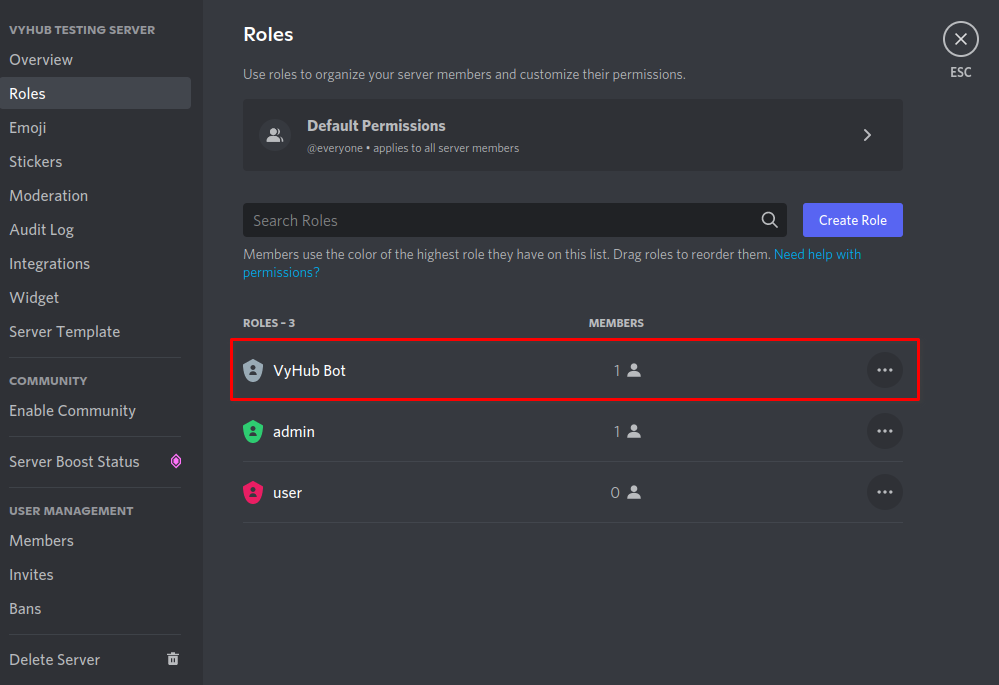Click the magnifying glass in Search Roles
This screenshot has width=999, height=685.
click(x=769, y=220)
